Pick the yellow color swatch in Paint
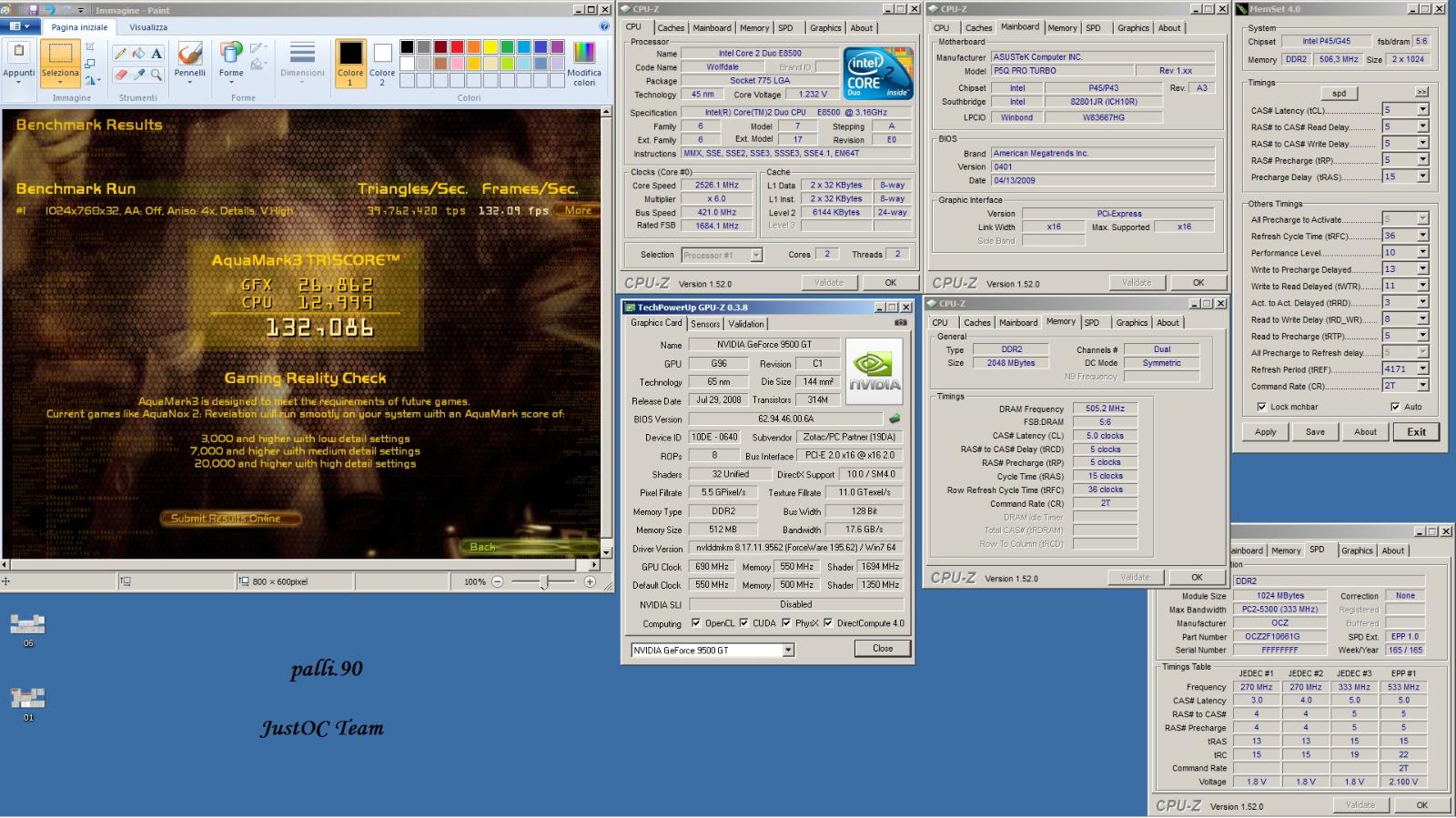1456x818 pixels. 490,47
